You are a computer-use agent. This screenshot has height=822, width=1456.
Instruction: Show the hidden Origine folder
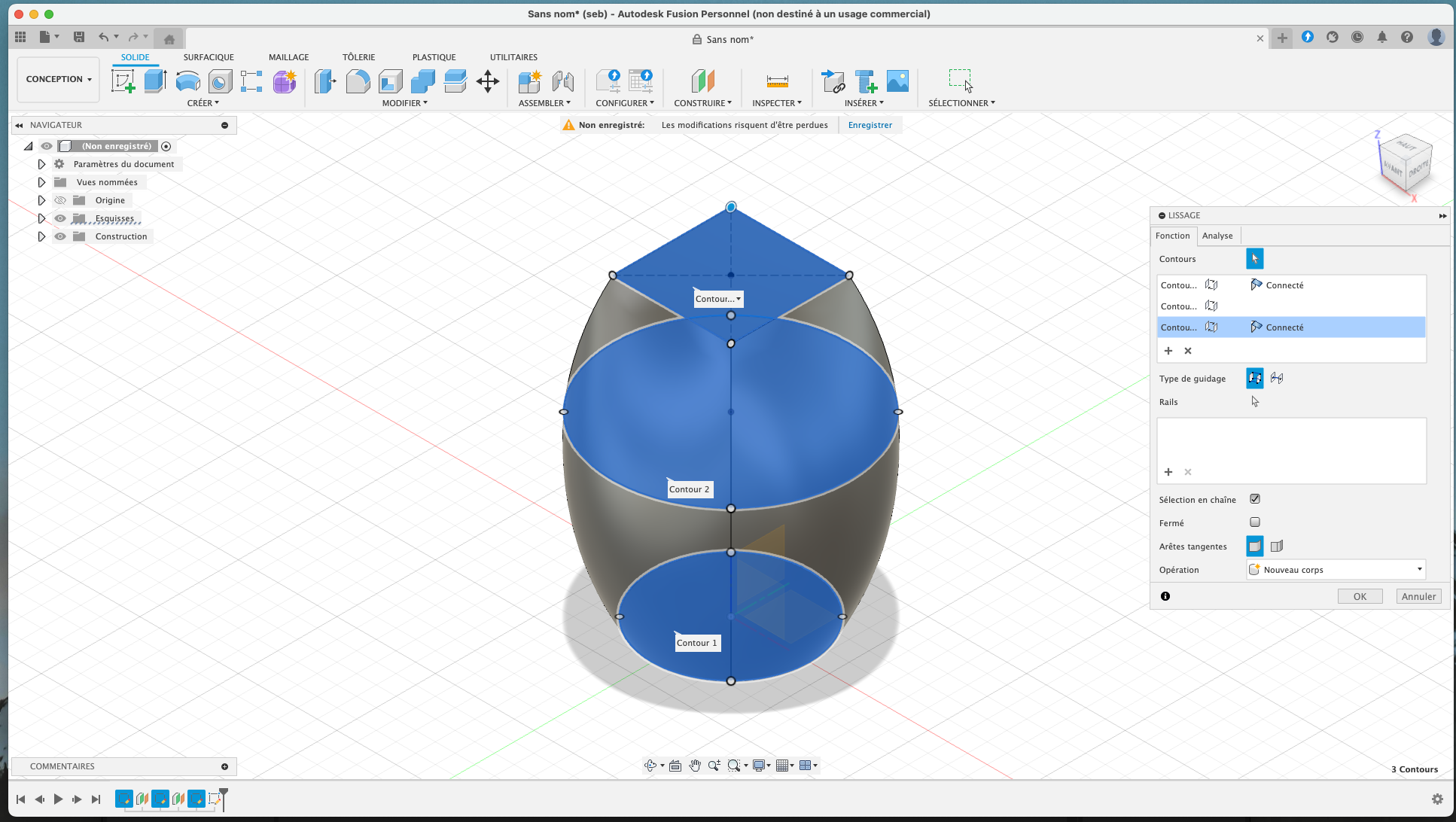click(x=60, y=200)
